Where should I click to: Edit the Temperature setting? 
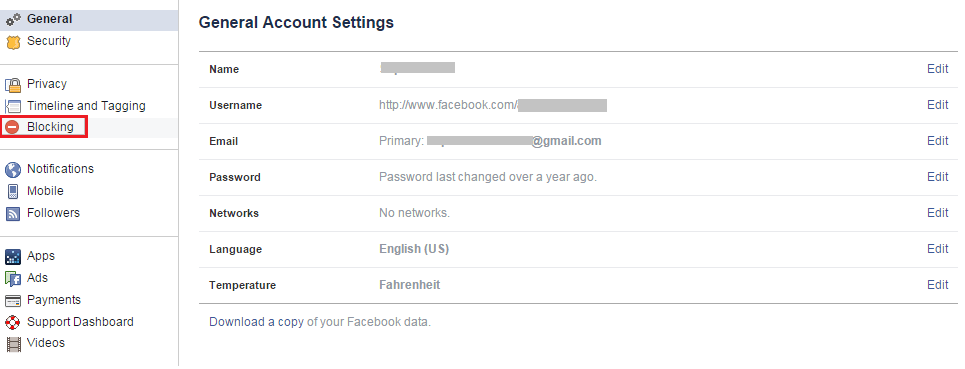tap(937, 285)
